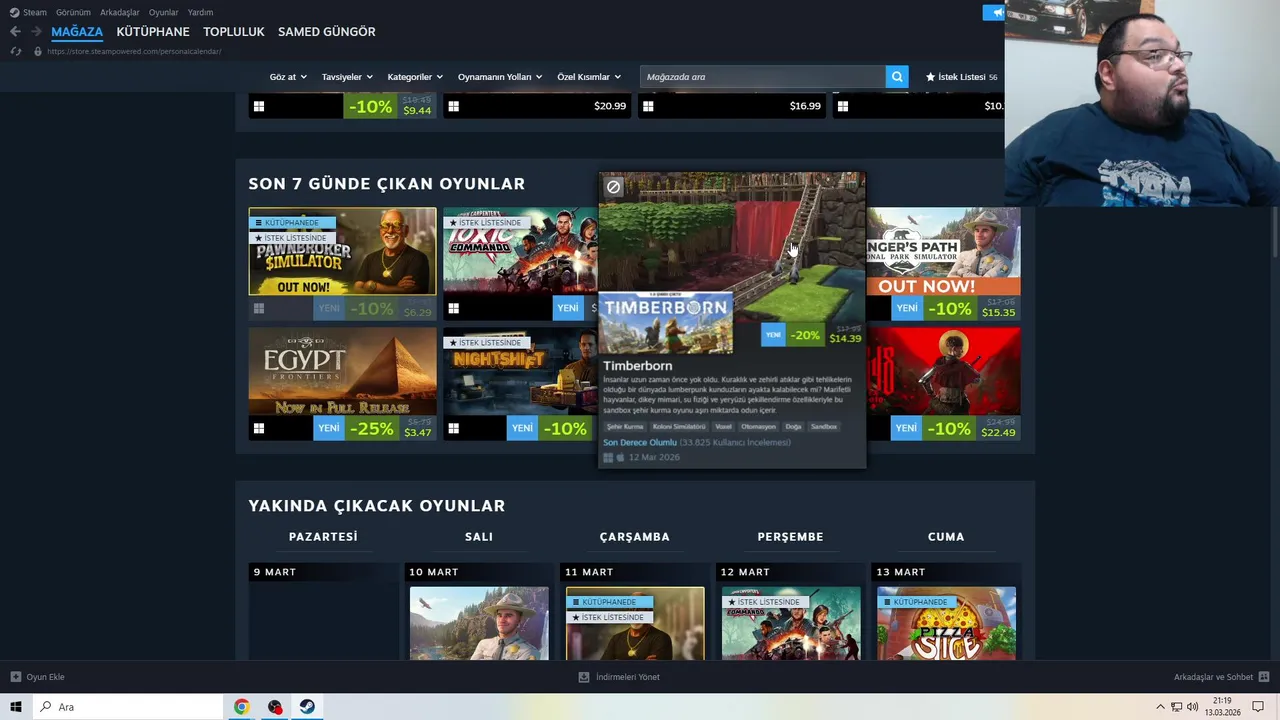
Task: Click the Oyun Ekle add game button
Action: [37, 677]
